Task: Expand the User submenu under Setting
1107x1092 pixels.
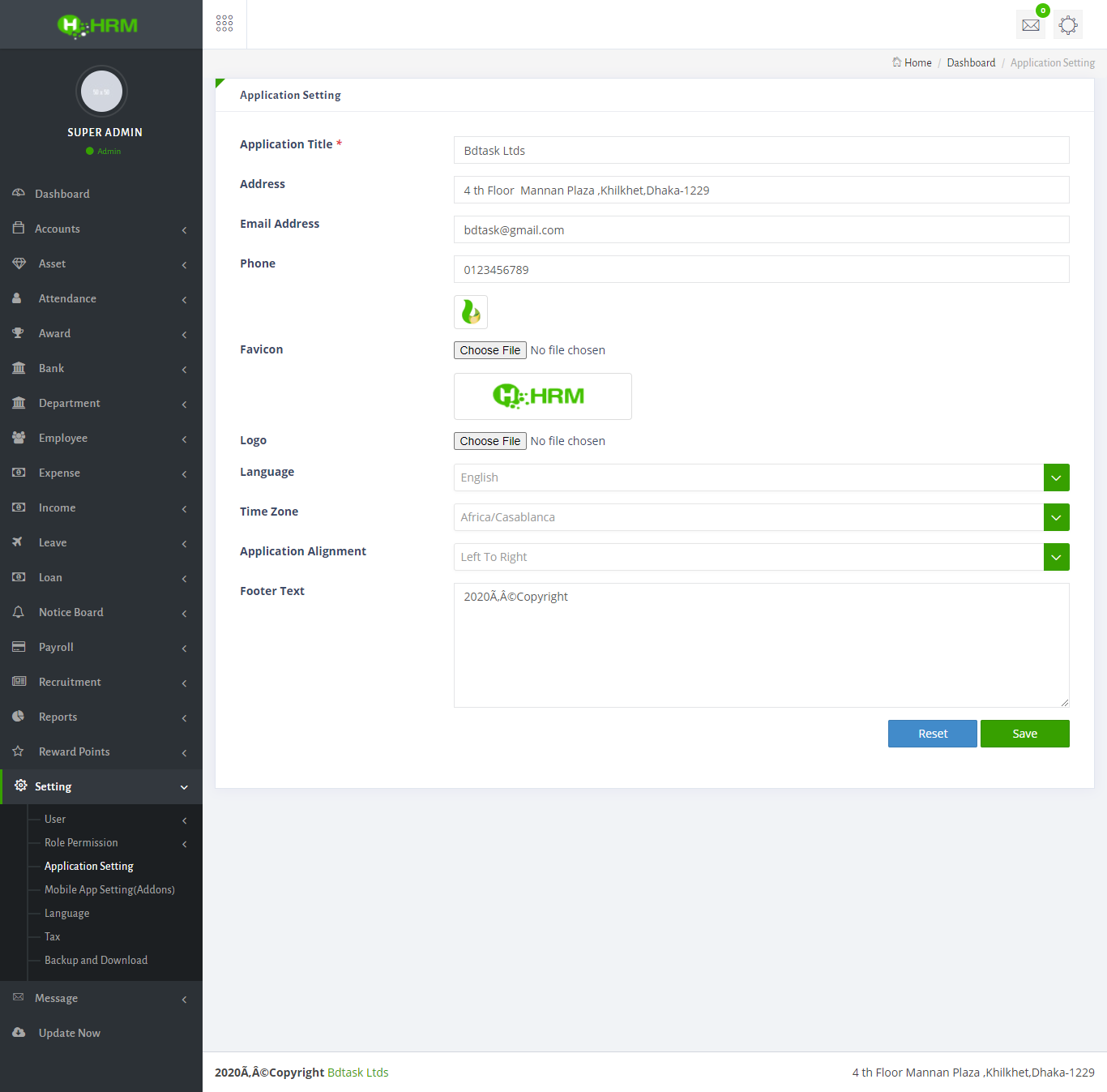Action: click(x=54, y=819)
